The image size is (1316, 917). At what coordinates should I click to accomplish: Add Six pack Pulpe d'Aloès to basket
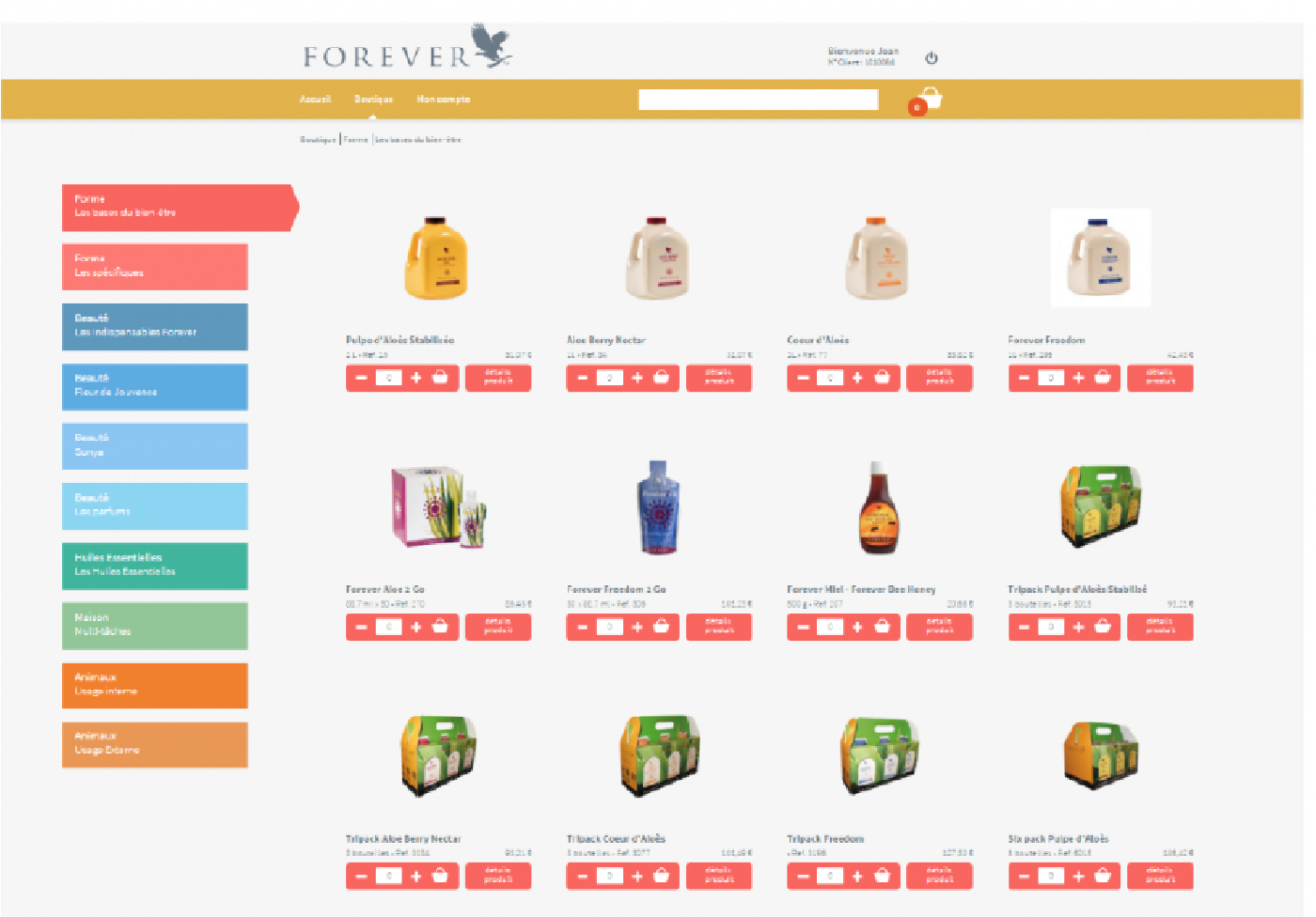[x=1103, y=876]
